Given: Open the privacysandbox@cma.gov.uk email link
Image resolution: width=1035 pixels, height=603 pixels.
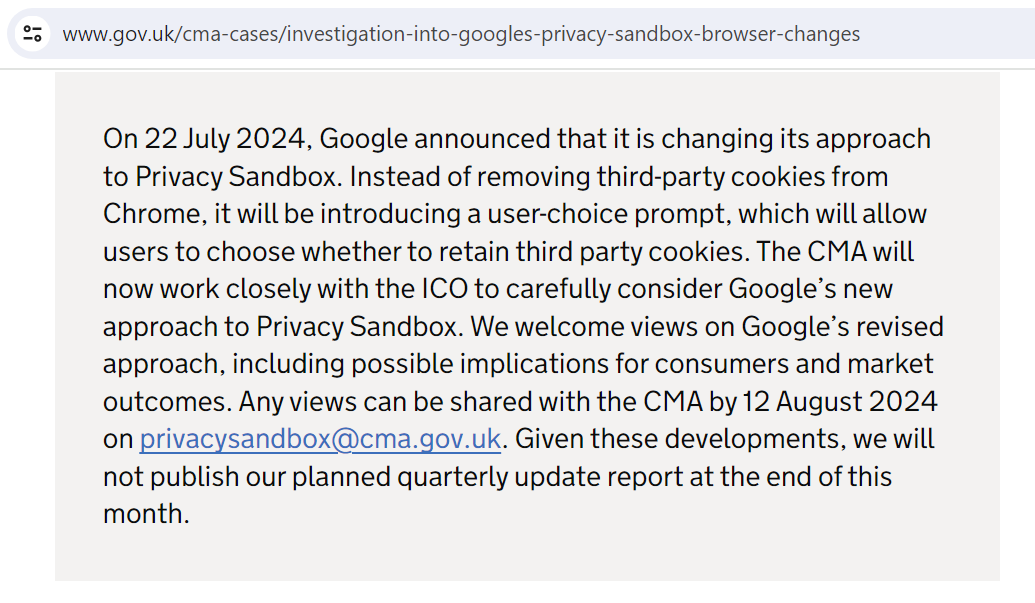Looking at the screenshot, I should pos(320,439).
